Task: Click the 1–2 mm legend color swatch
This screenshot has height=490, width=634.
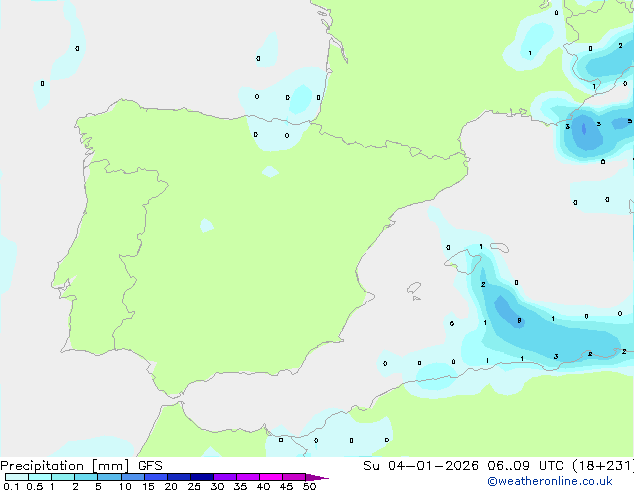Action: (63, 477)
